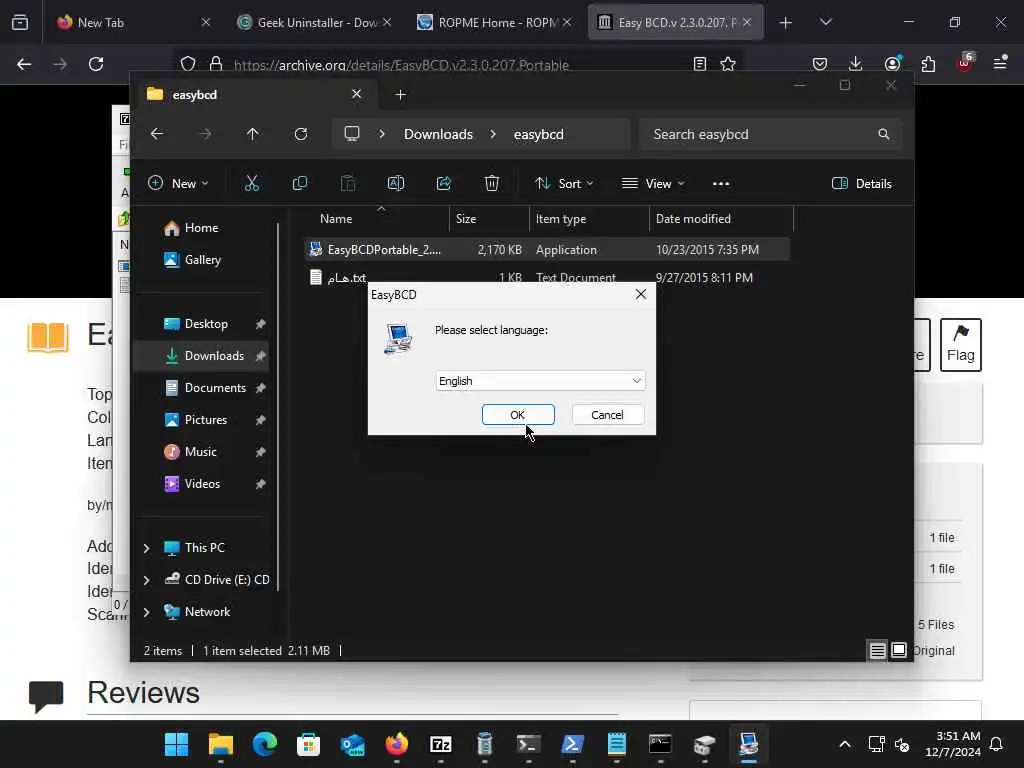Save page to Pocket icon
This screenshot has height=768, width=1024.
(x=820, y=64)
